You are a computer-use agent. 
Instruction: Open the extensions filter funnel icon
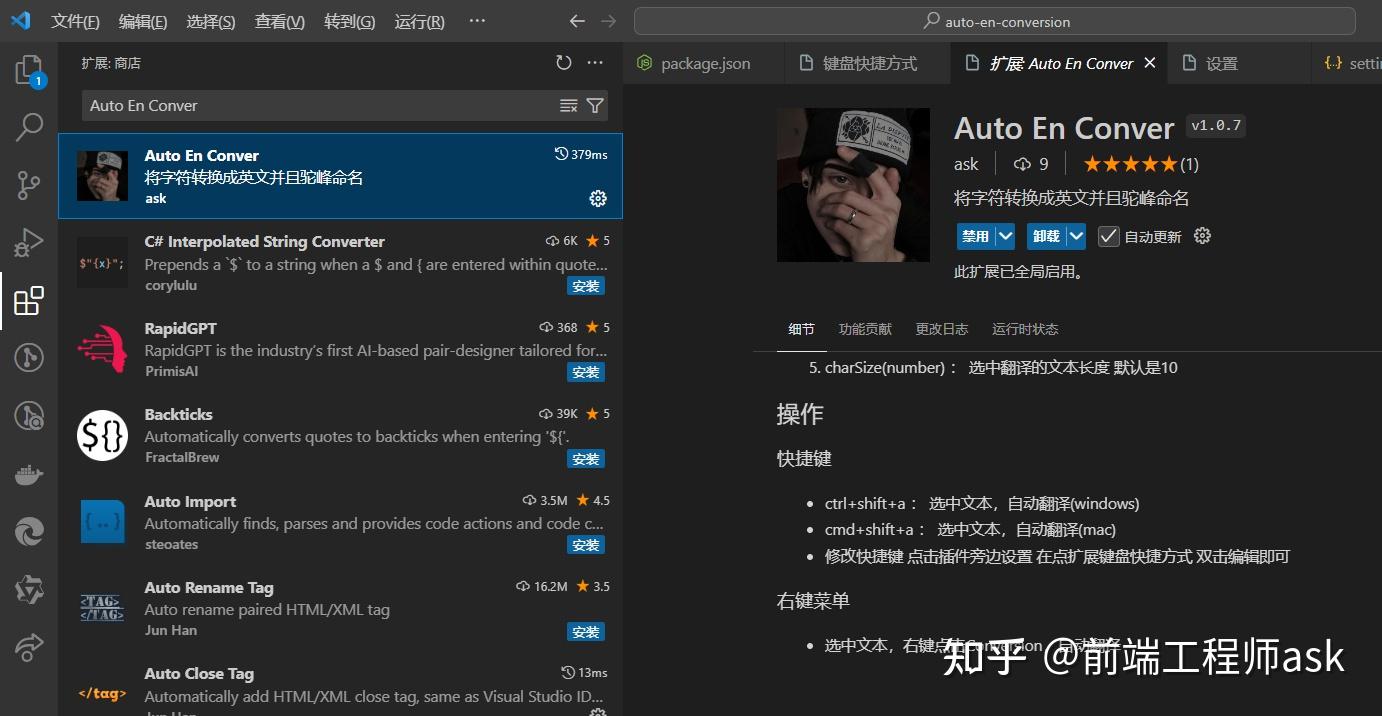595,105
